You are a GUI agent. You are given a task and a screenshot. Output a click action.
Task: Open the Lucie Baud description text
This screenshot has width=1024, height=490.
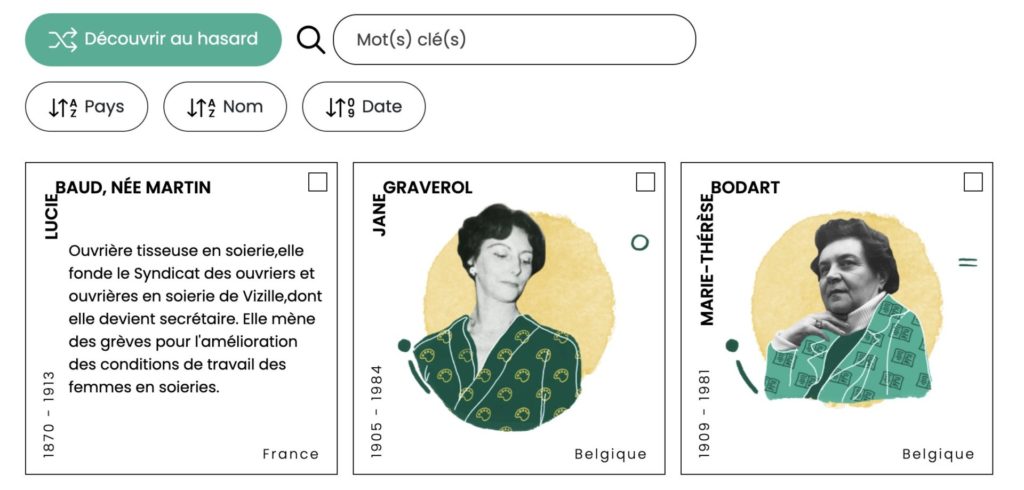[x=195, y=318]
